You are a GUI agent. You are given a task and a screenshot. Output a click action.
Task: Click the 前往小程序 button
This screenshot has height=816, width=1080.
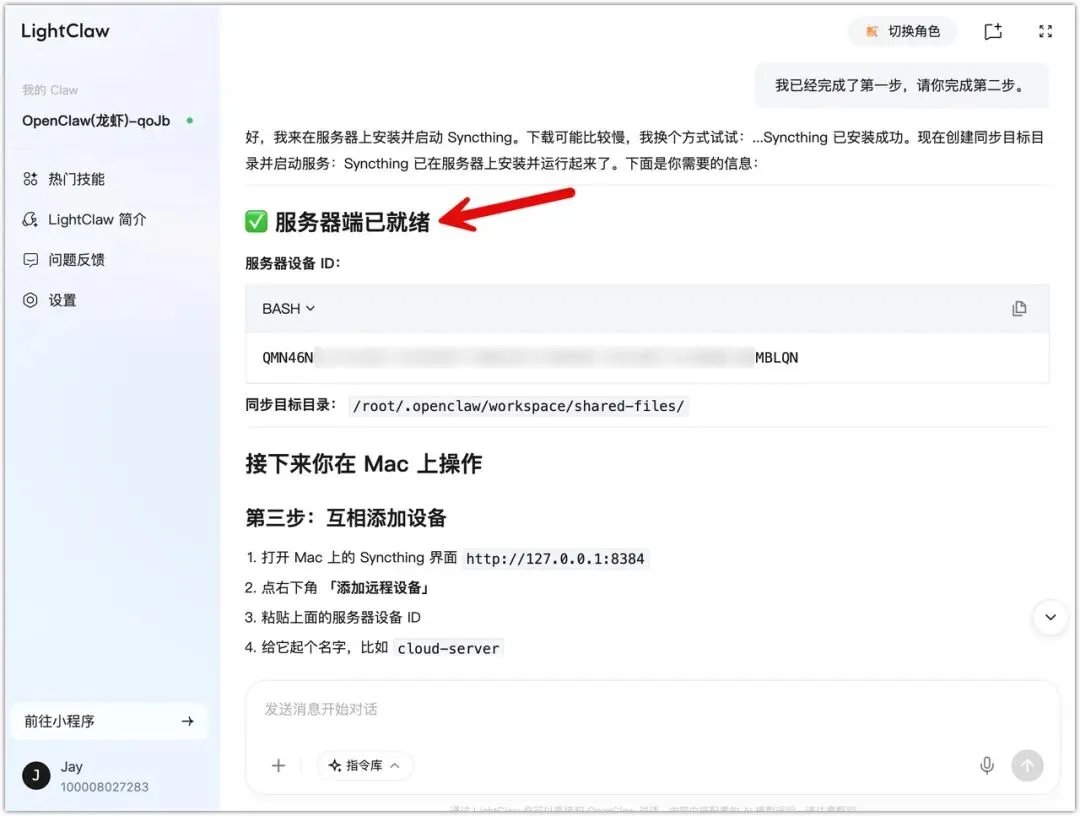[x=109, y=721]
